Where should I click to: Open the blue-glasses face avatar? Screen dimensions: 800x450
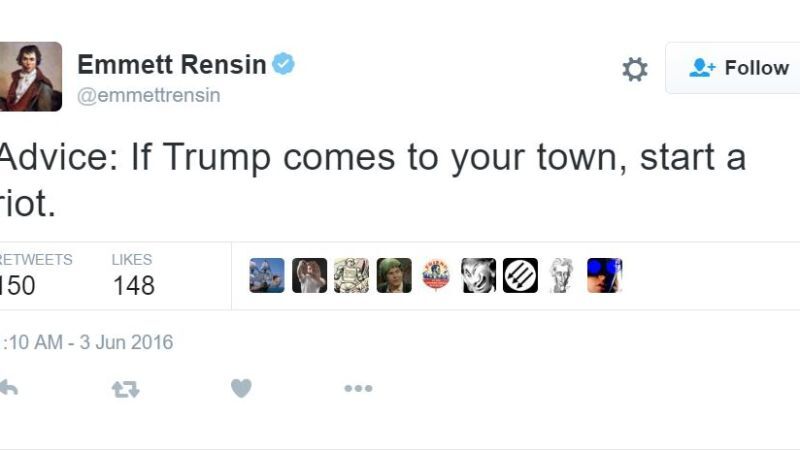pos(604,275)
